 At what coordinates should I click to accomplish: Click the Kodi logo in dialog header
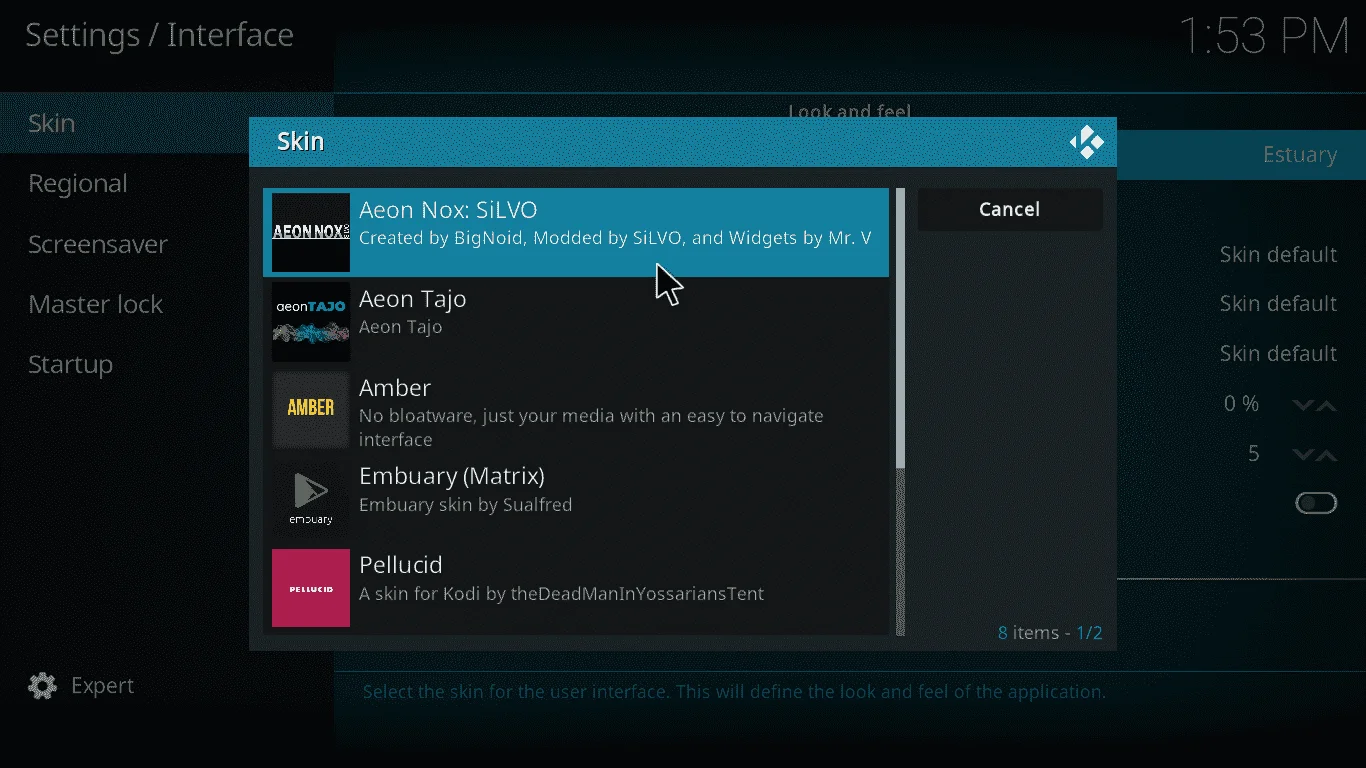[x=1086, y=142]
